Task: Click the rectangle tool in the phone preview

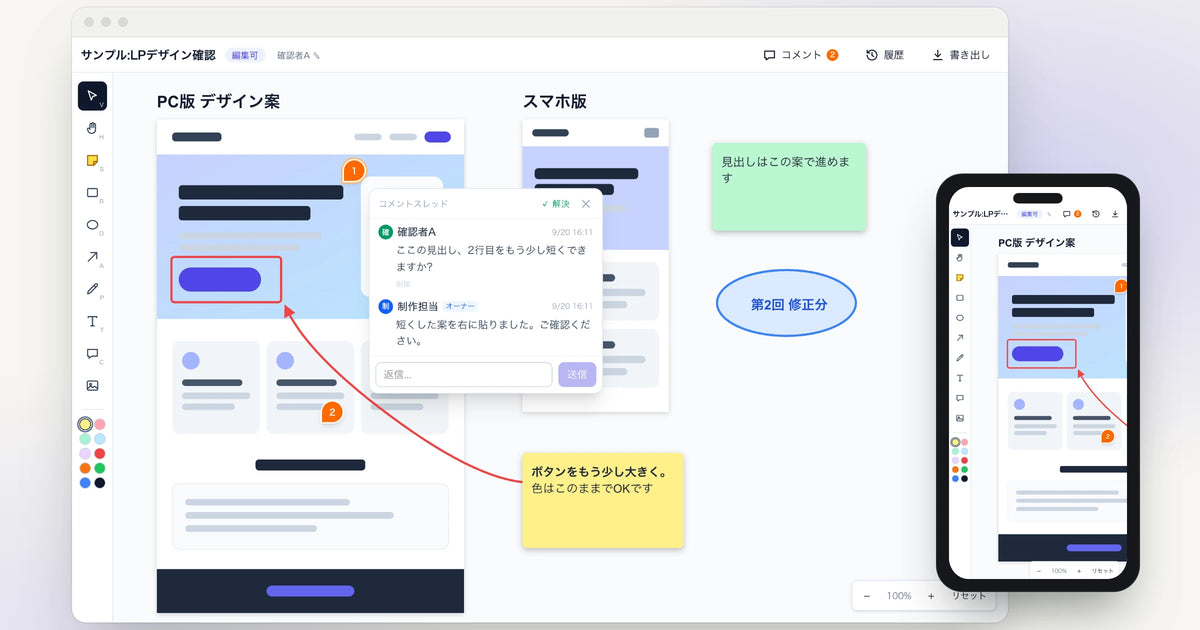Action: click(960, 297)
